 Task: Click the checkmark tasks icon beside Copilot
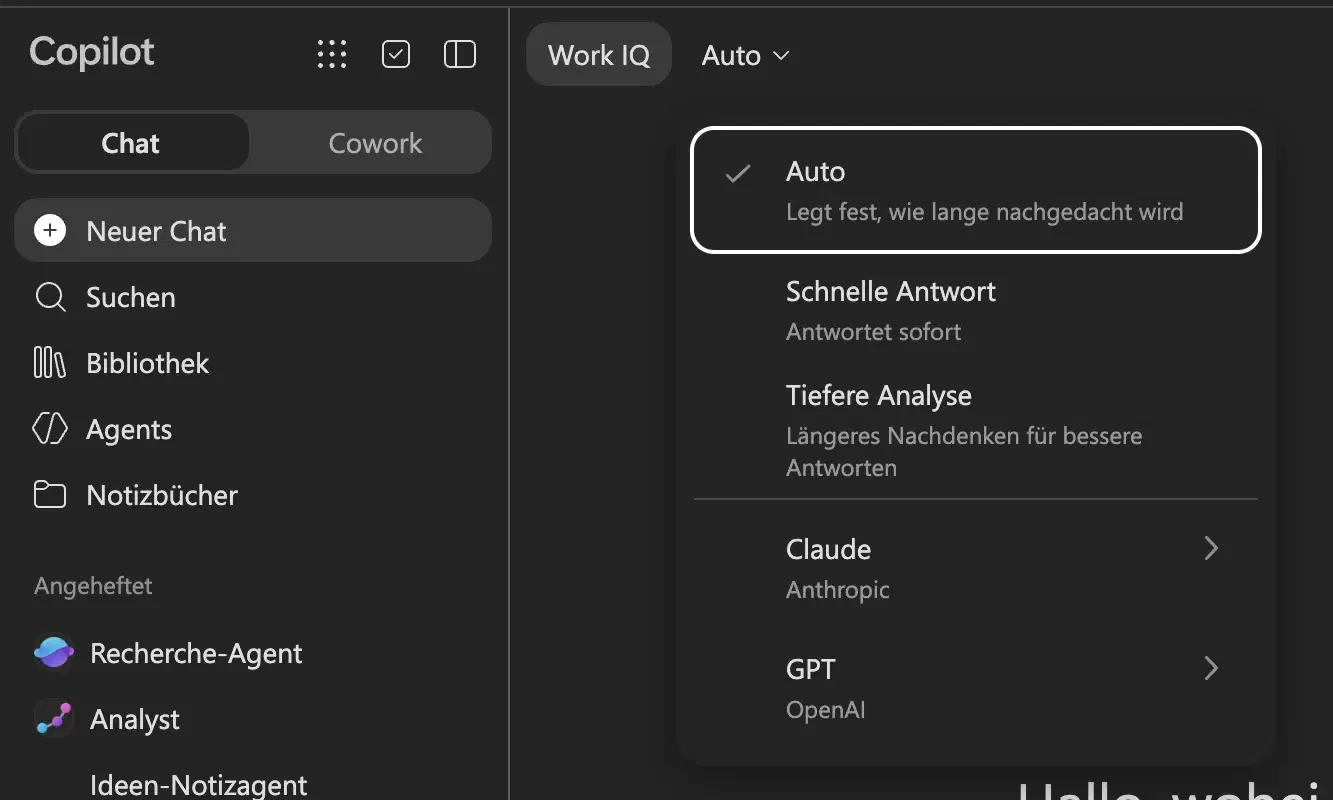click(396, 54)
